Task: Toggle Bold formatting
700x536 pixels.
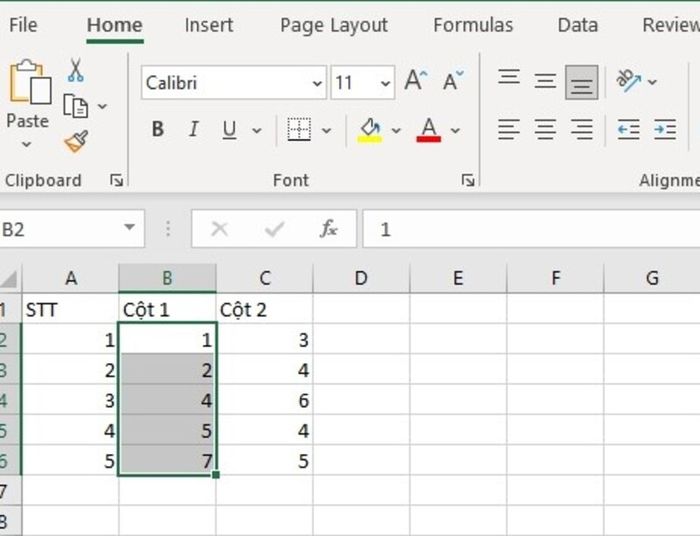Action: click(158, 130)
